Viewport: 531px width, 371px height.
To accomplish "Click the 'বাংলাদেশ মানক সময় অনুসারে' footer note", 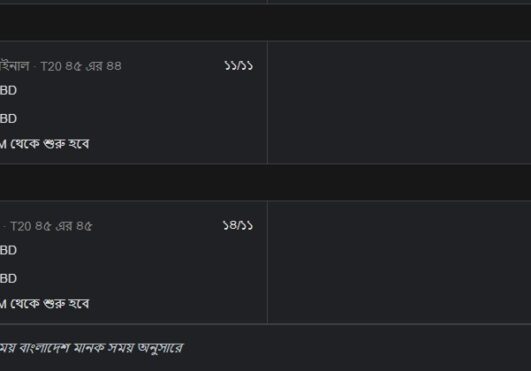I will tap(91, 348).
